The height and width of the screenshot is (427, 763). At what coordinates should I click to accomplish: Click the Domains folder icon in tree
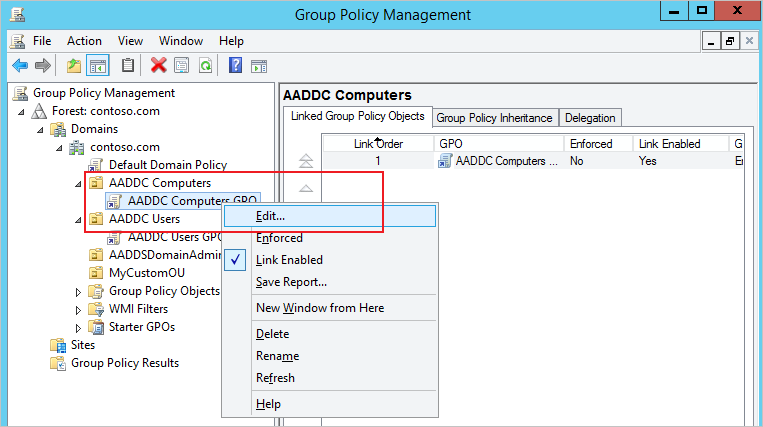pyautogui.click(x=58, y=129)
